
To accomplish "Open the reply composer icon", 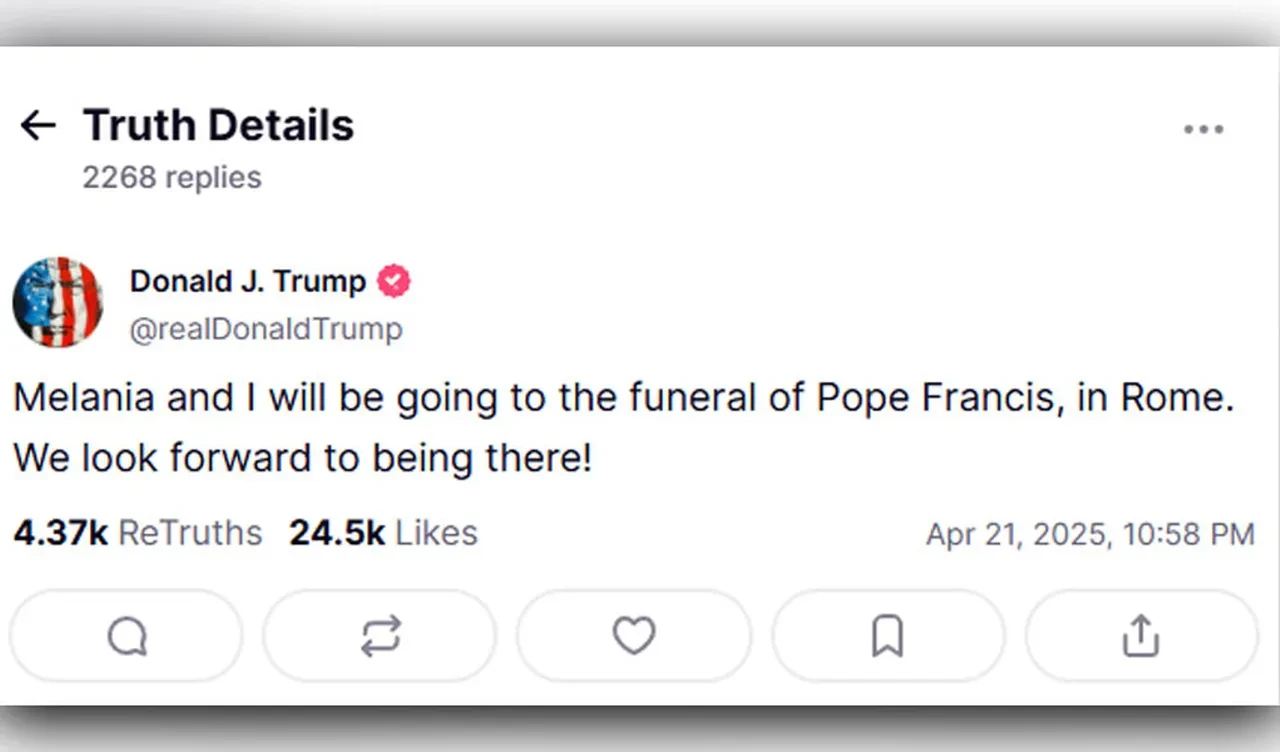I will click(x=126, y=636).
